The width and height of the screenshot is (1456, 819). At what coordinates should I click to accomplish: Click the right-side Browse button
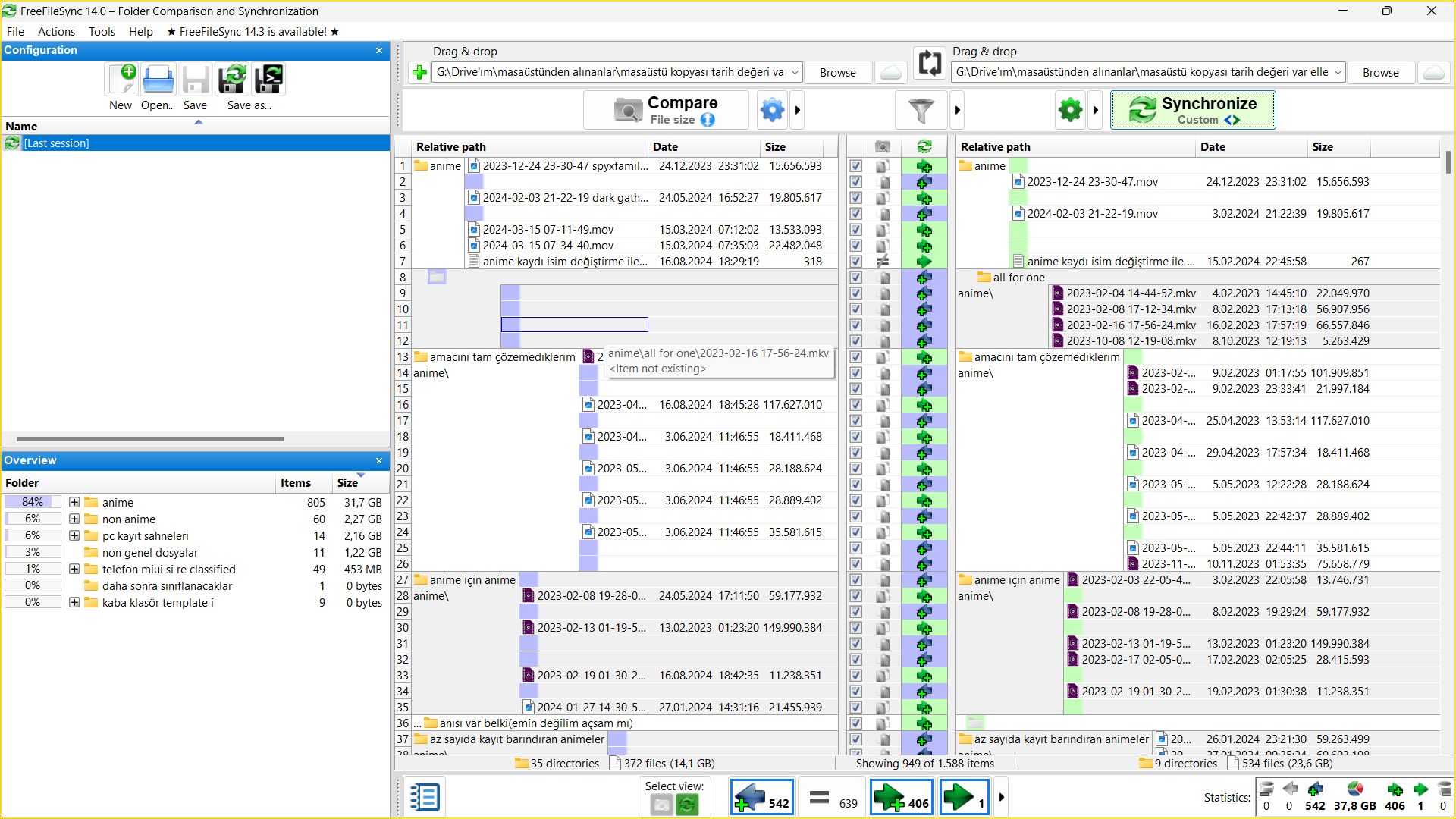1380,72
